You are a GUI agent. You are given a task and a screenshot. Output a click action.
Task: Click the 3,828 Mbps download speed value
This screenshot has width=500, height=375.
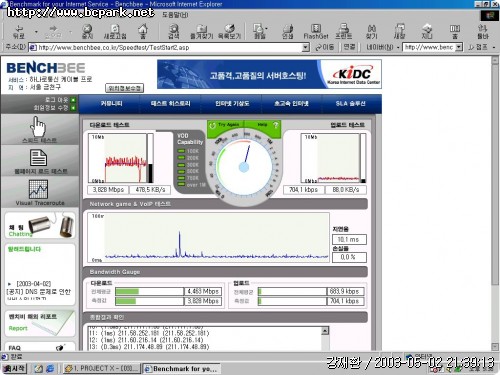pyautogui.click(x=108, y=190)
